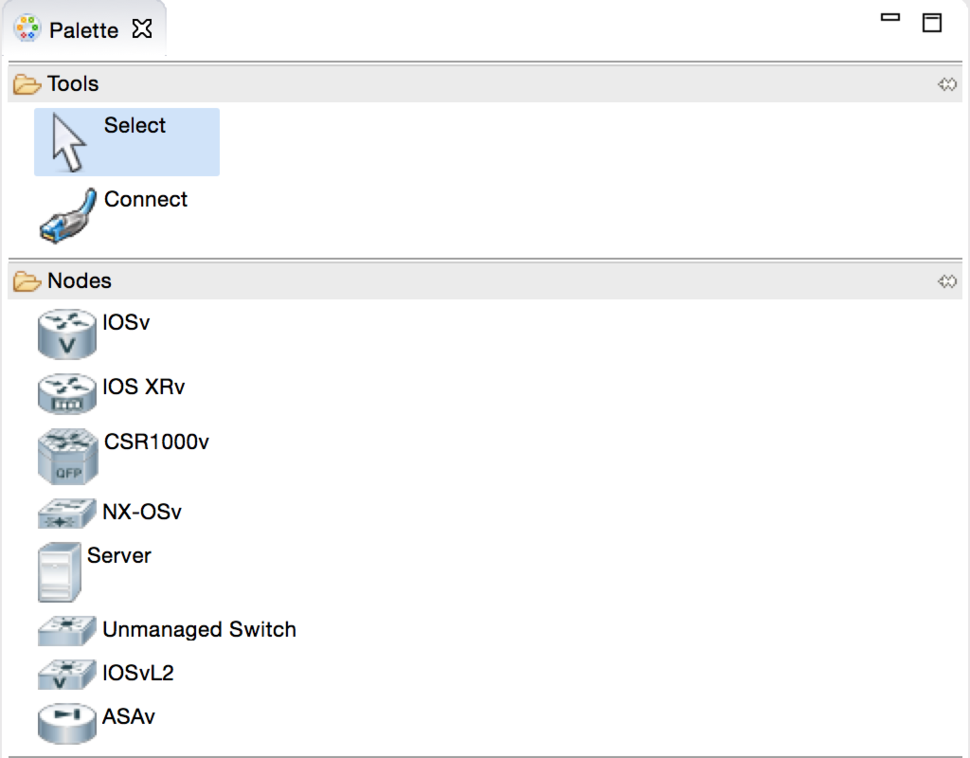Choose the IOSvL2 switch icon

click(67, 674)
